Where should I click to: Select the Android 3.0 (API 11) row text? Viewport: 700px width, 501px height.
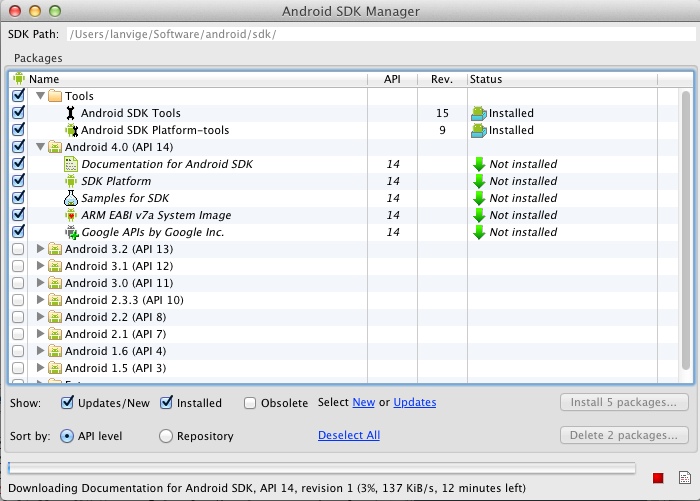[x=119, y=283]
